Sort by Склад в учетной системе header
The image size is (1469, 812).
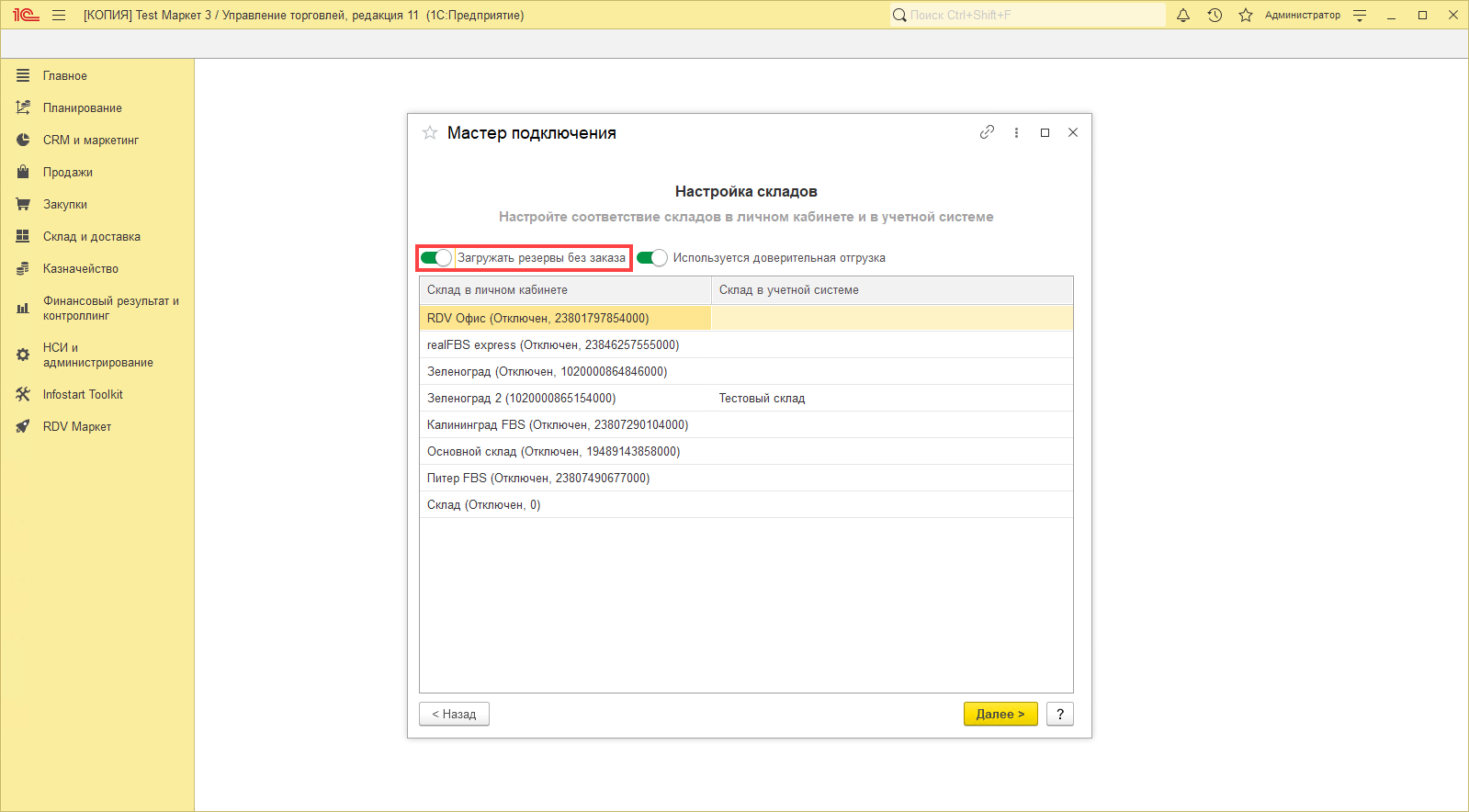click(x=891, y=290)
